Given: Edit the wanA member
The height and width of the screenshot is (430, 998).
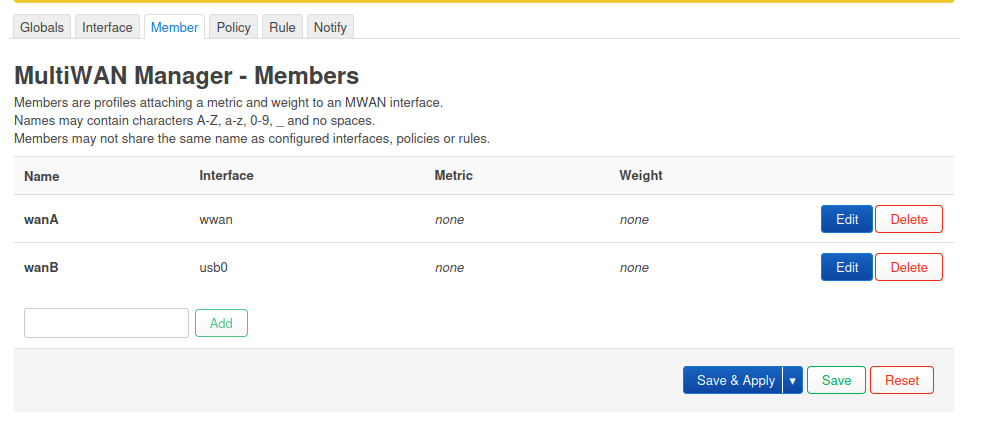Looking at the screenshot, I should pyautogui.click(x=846, y=219).
